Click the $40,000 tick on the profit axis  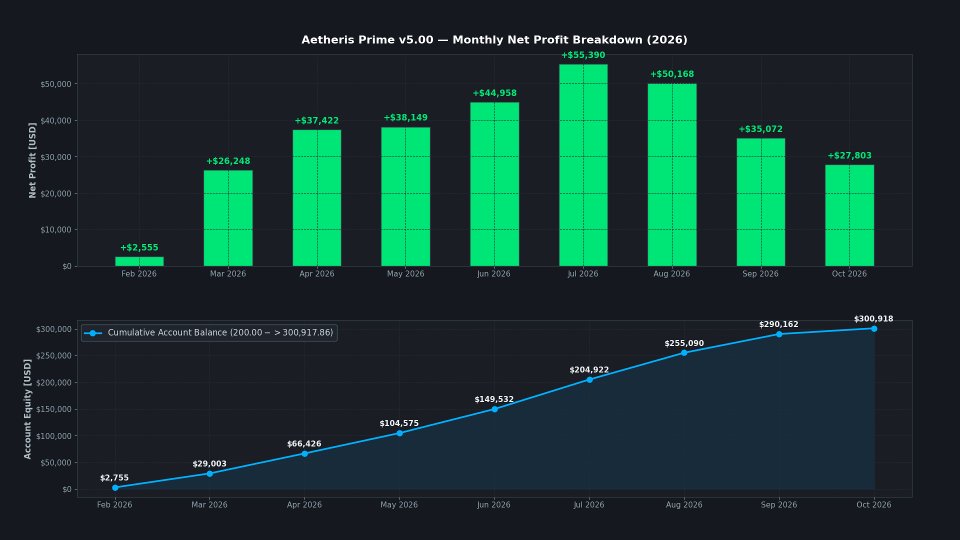click(56, 121)
